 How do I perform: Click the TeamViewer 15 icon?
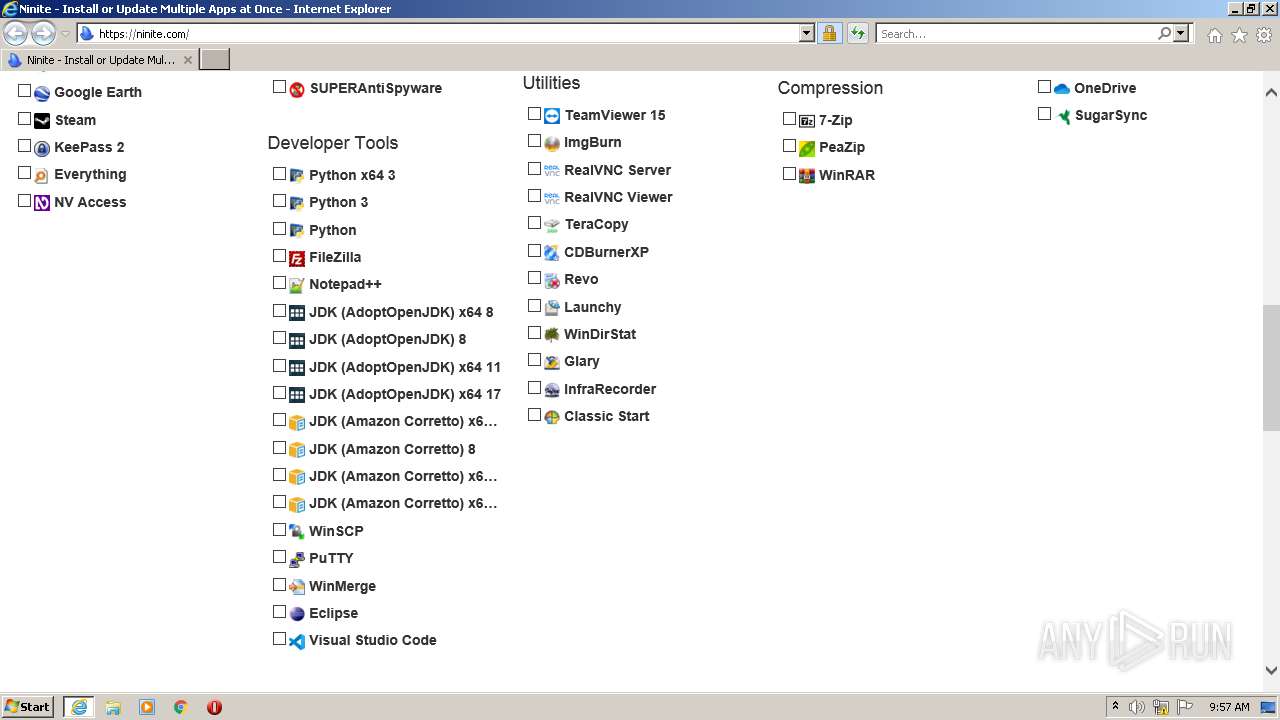552,116
